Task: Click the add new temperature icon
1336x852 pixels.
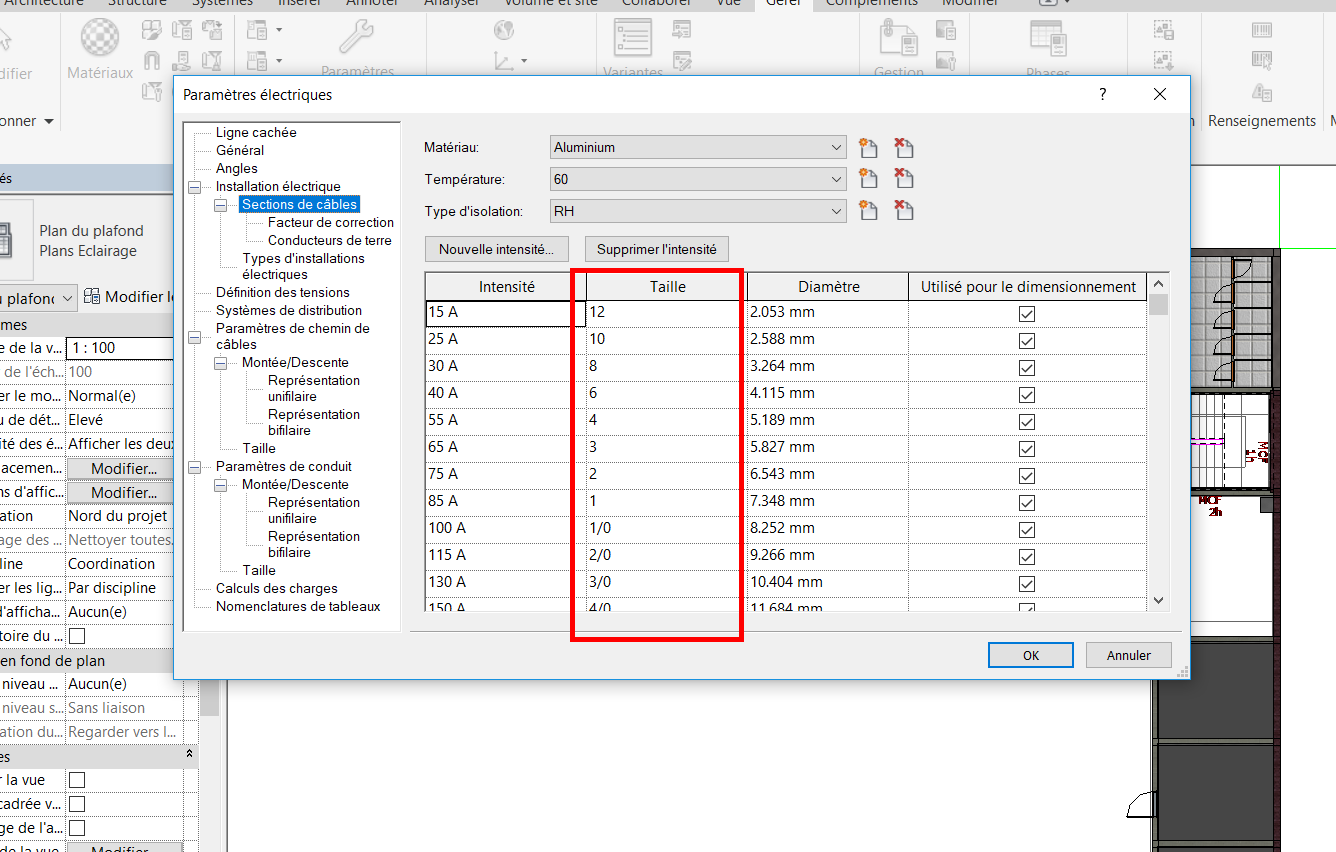Action: coord(868,179)
